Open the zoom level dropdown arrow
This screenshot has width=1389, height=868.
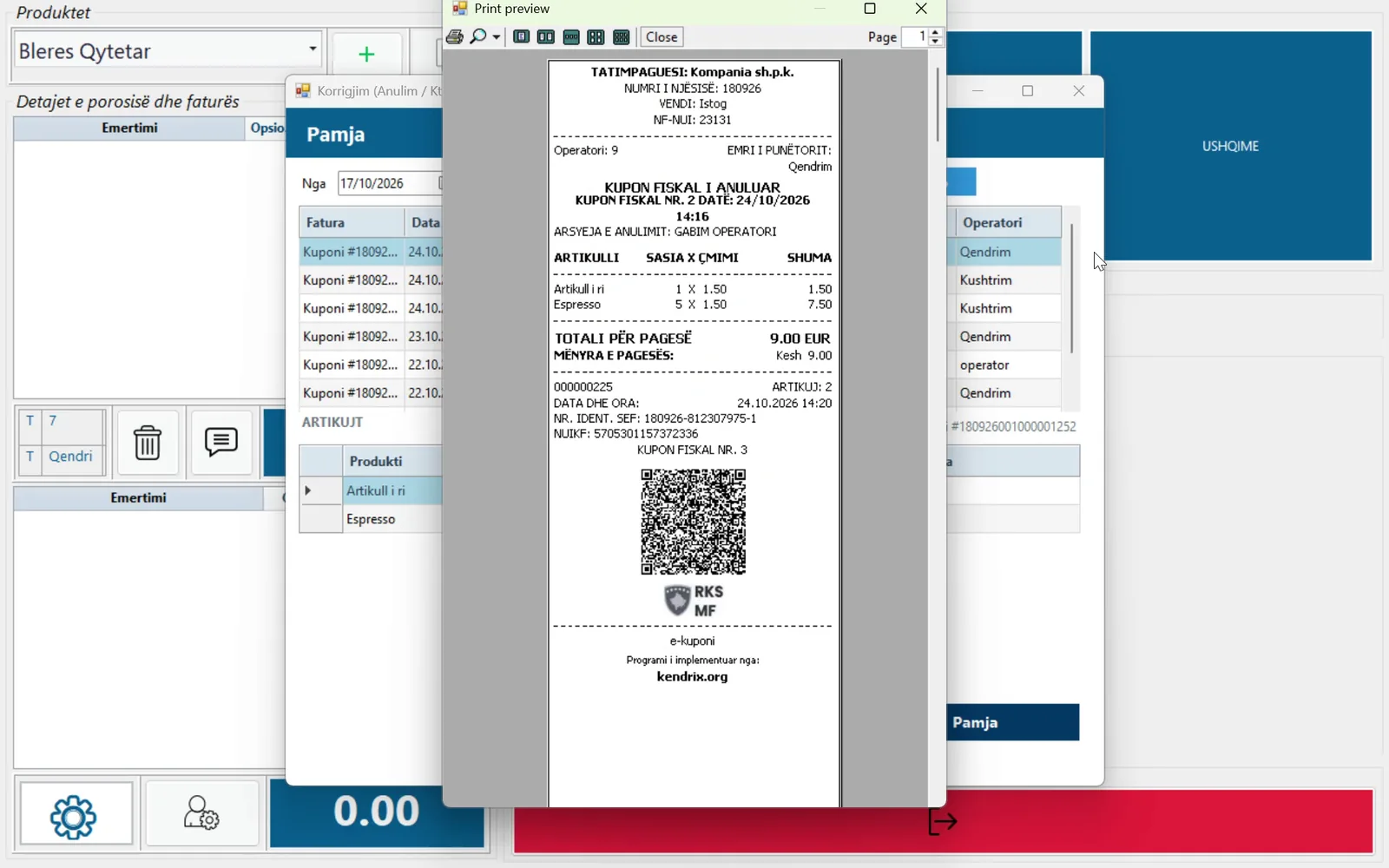(x=497, y=36)
